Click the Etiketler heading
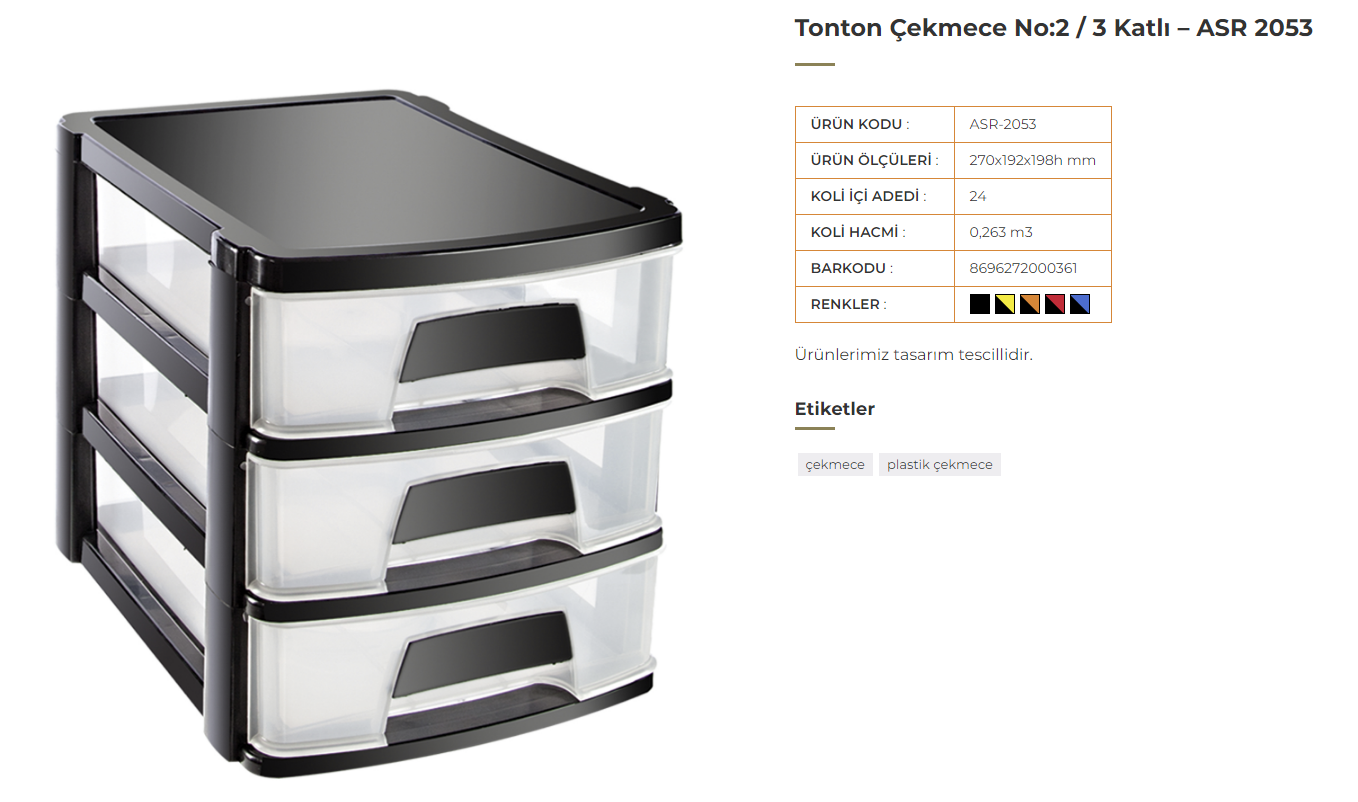 tap(835, 409)
